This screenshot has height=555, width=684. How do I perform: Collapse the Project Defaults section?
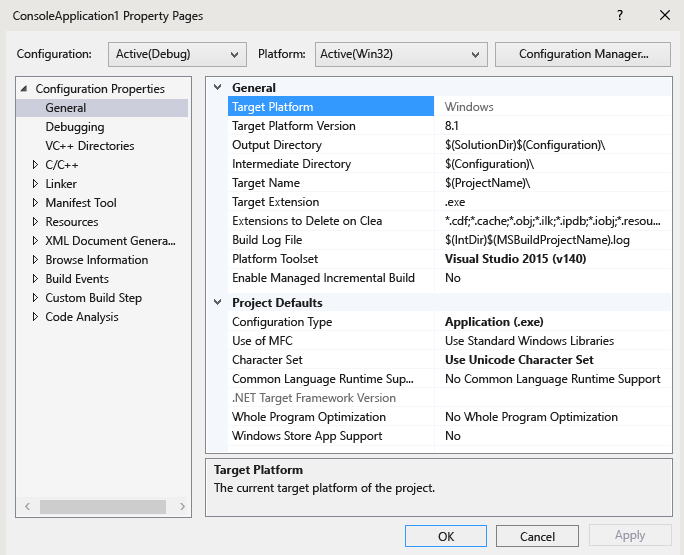[217, 302]
